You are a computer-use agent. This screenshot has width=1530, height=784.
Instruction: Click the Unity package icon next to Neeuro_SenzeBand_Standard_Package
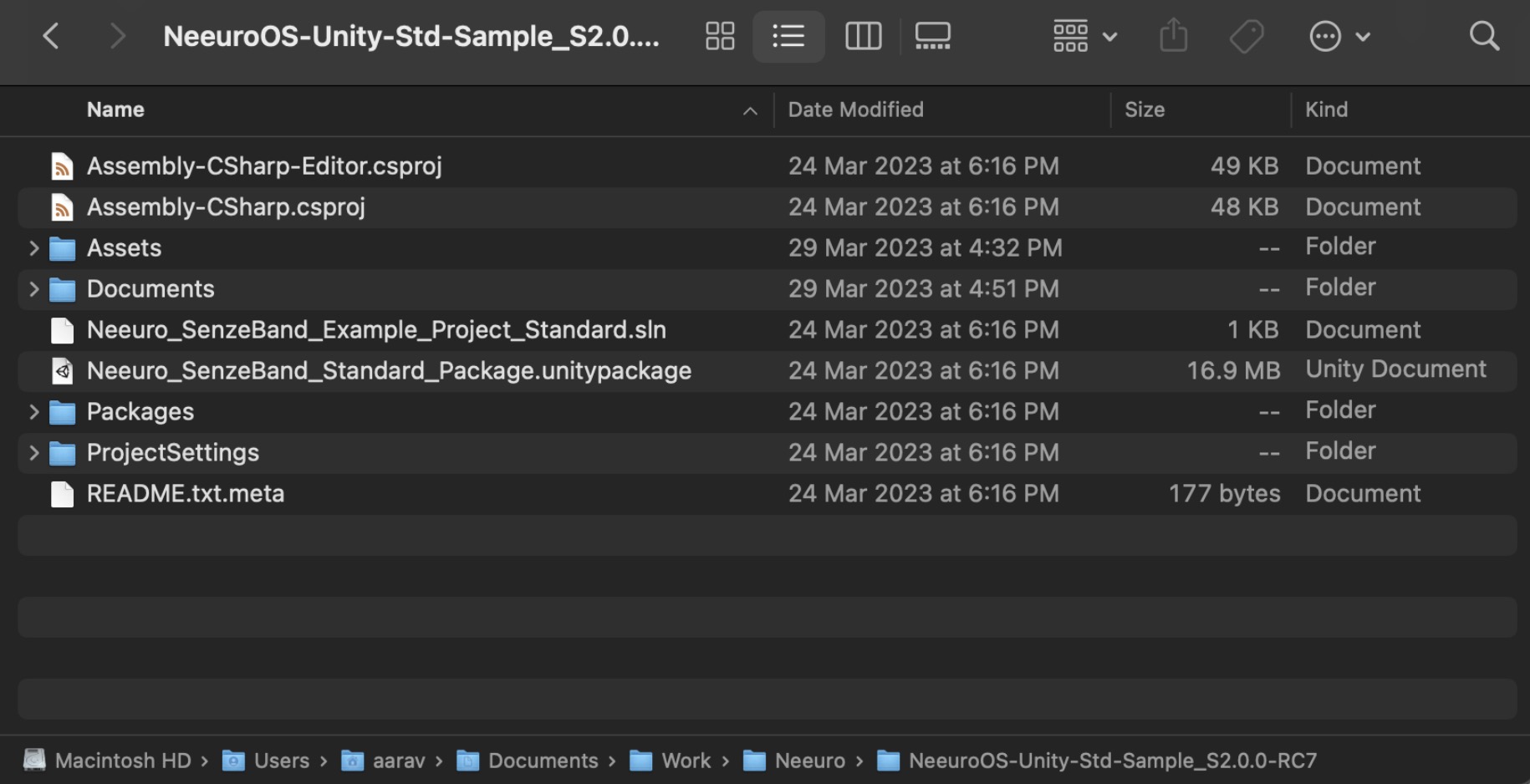coord(62,370)
